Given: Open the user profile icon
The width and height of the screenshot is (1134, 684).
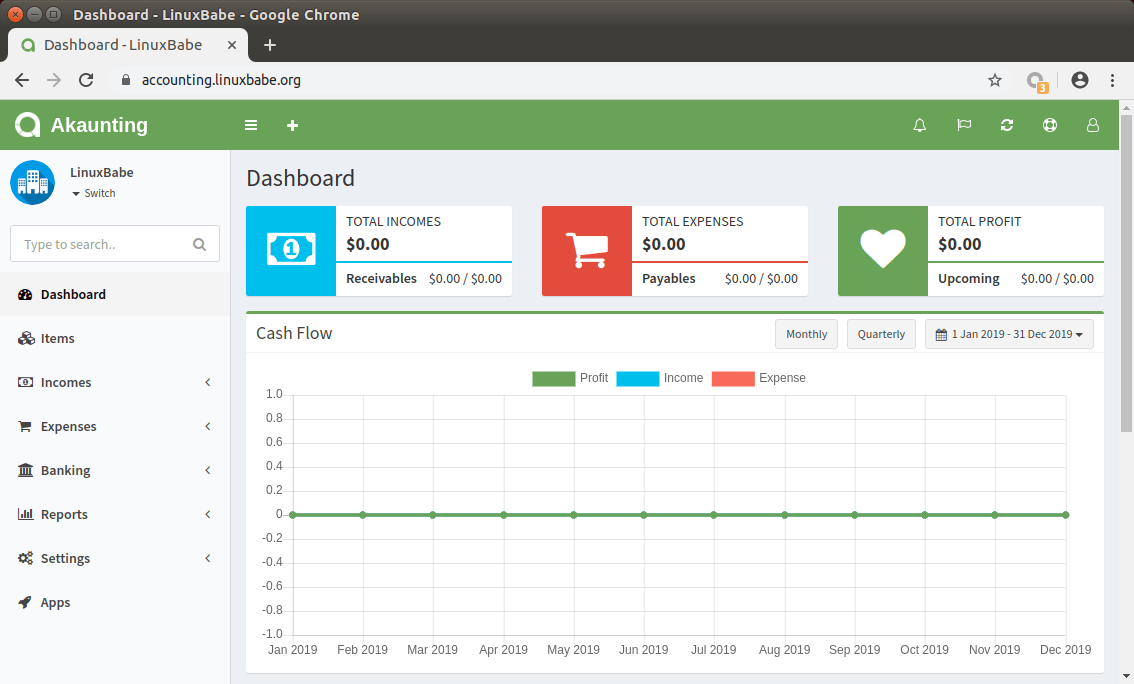Looking at the screenshot, I should (x=1093, y=125).
